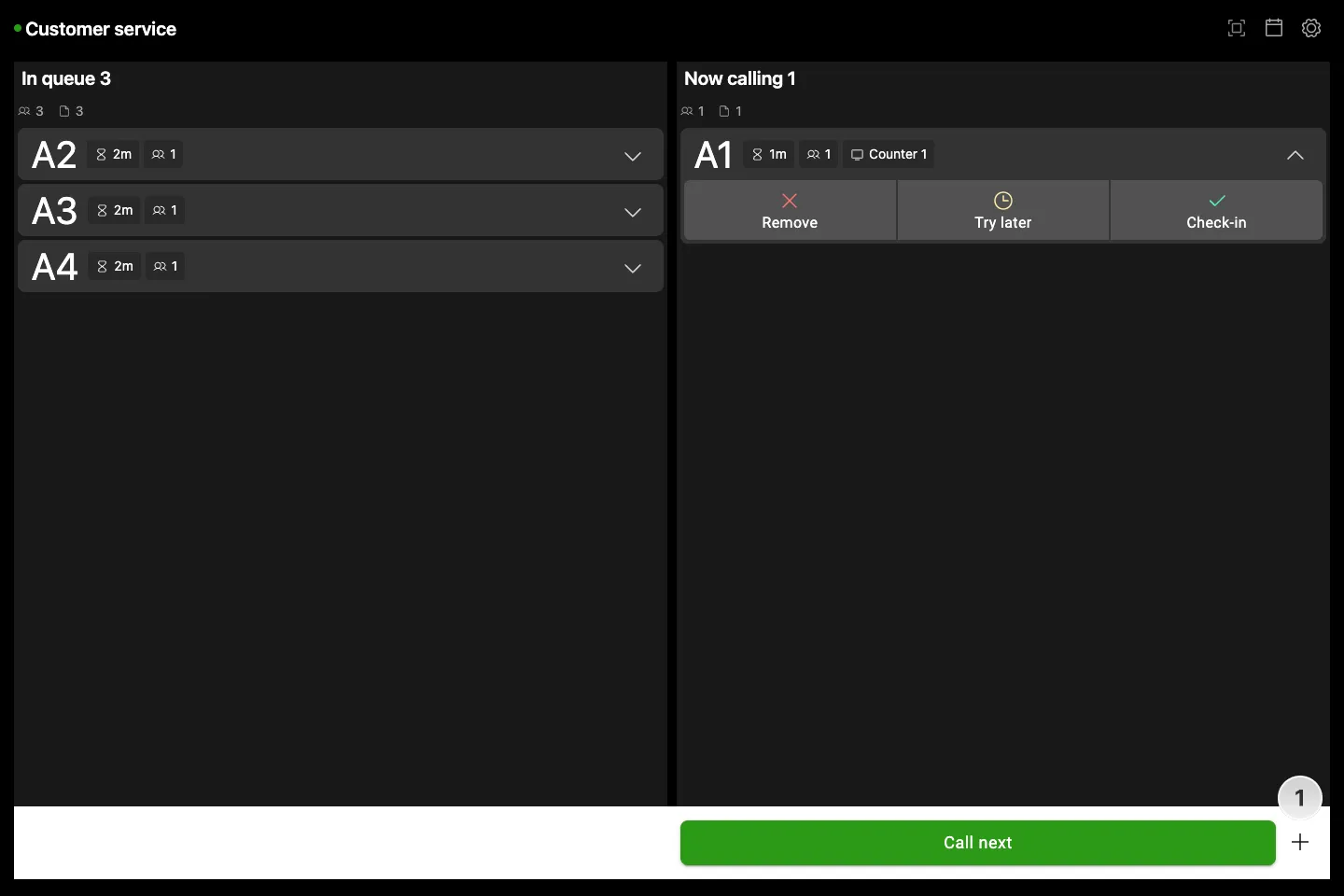
Task: Check-in ticket A1
Action: 1216,211
